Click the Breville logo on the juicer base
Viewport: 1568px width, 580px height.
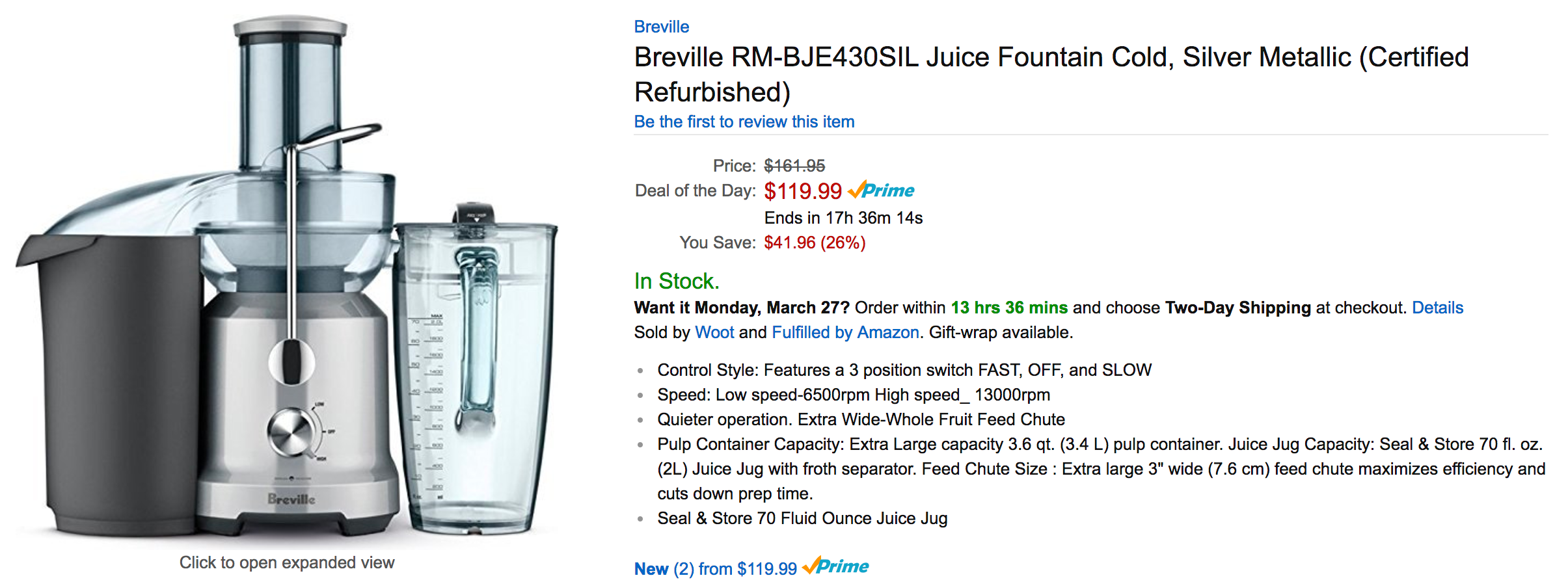[x=291, y=499]
